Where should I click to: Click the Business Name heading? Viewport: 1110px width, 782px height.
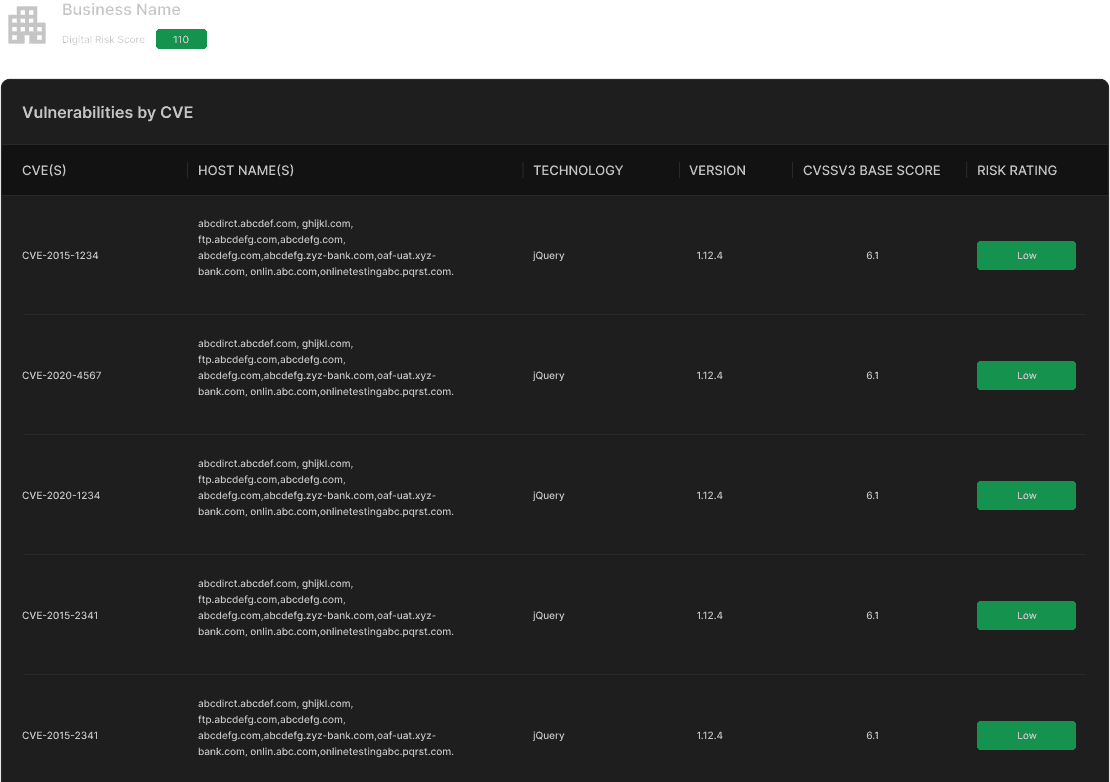point(121,10)
